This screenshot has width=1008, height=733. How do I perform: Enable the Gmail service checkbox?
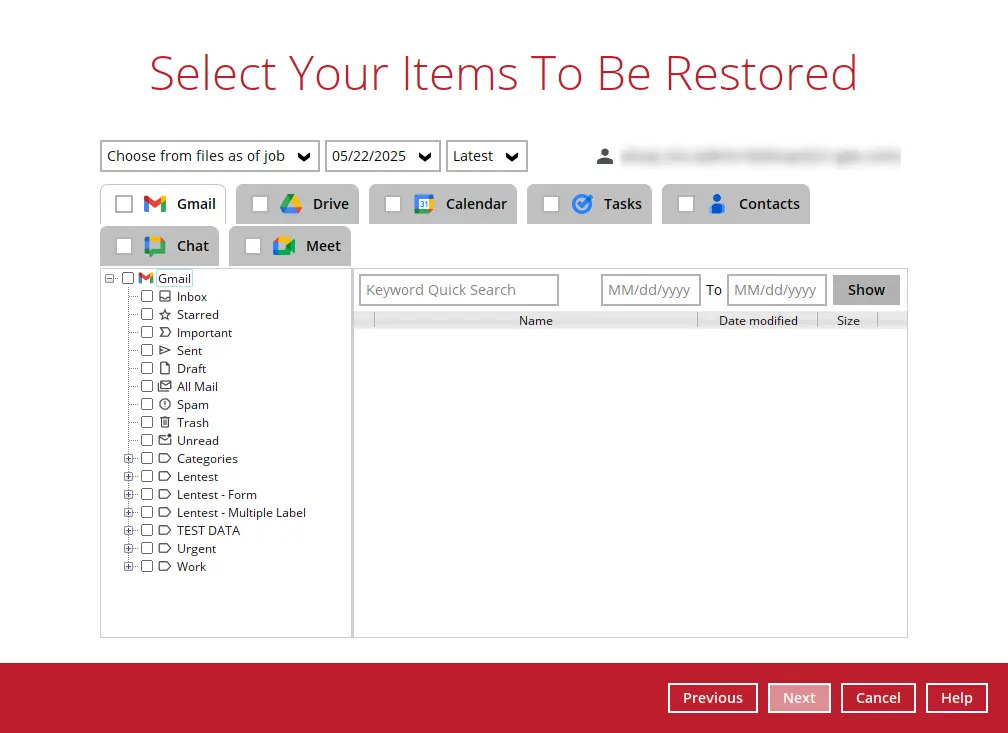(124, 203)
